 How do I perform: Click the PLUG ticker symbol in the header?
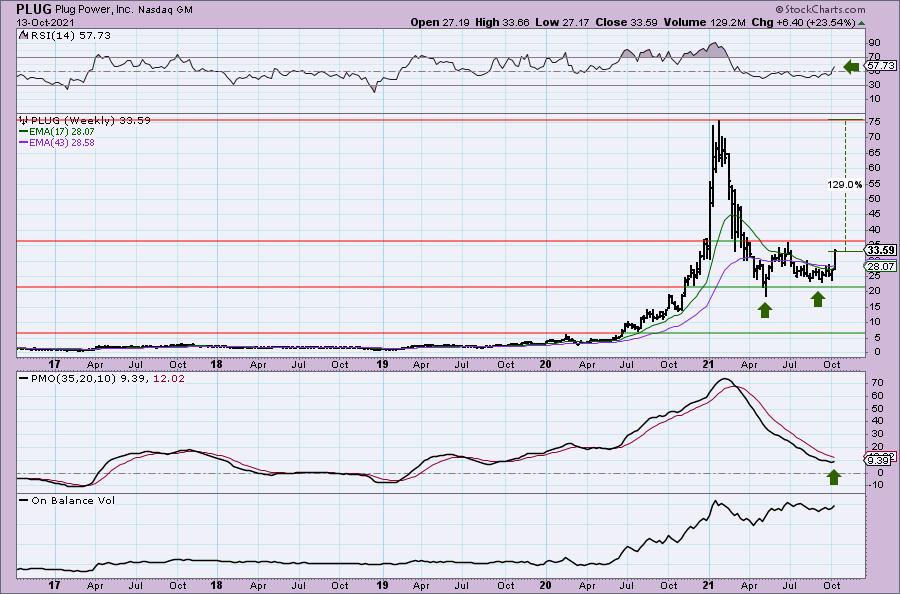pyautogui.click(x=34, y=9)
